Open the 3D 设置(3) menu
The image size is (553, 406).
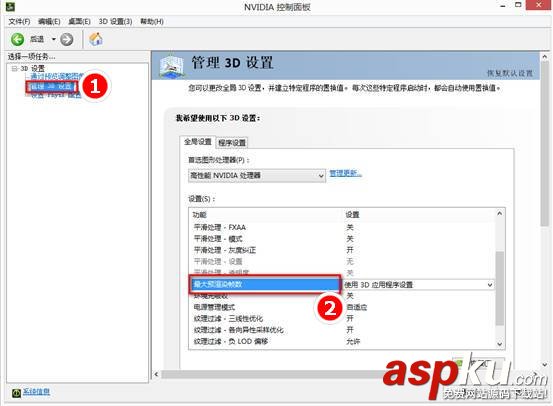tap(115, 22)
